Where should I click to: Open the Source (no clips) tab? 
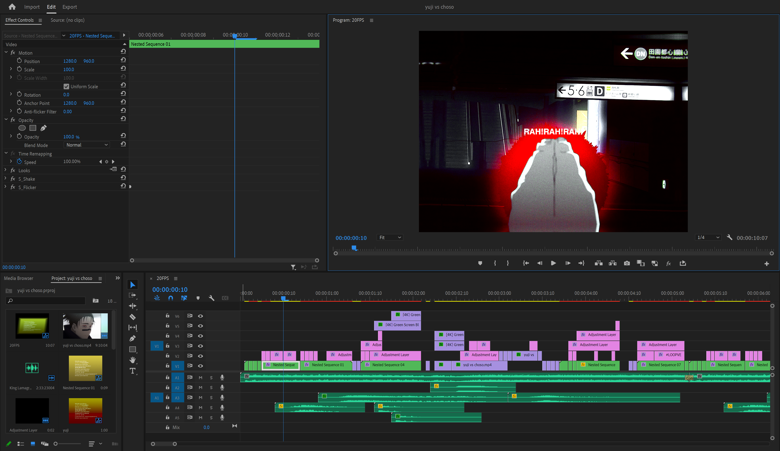pyautogui.click(x=68, y=20)
